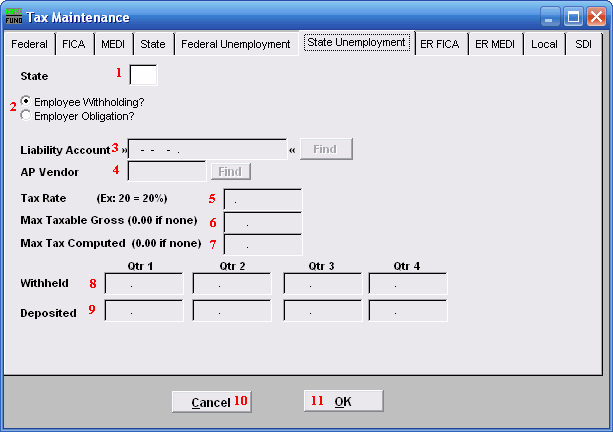Click the State code input field
The height and width of the screenshot is (432, 613).
(143, 75)
